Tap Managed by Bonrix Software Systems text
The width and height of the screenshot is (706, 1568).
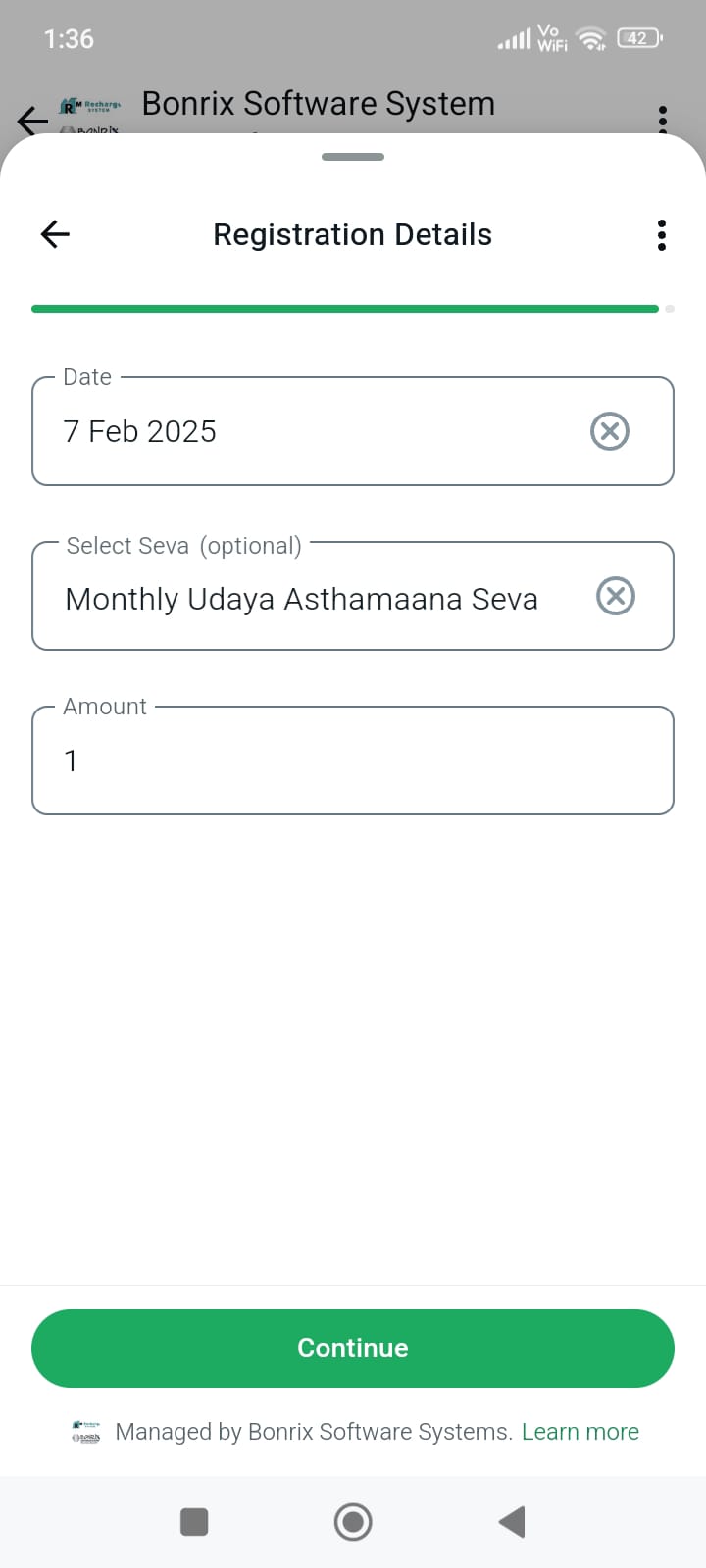[x=314, y=1432]
